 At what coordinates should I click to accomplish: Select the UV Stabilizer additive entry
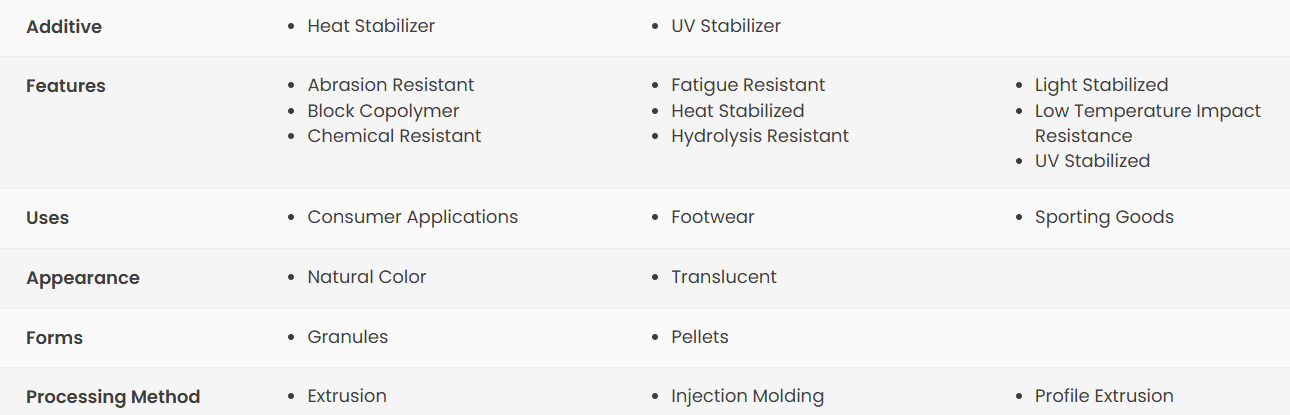click(726, 26)
